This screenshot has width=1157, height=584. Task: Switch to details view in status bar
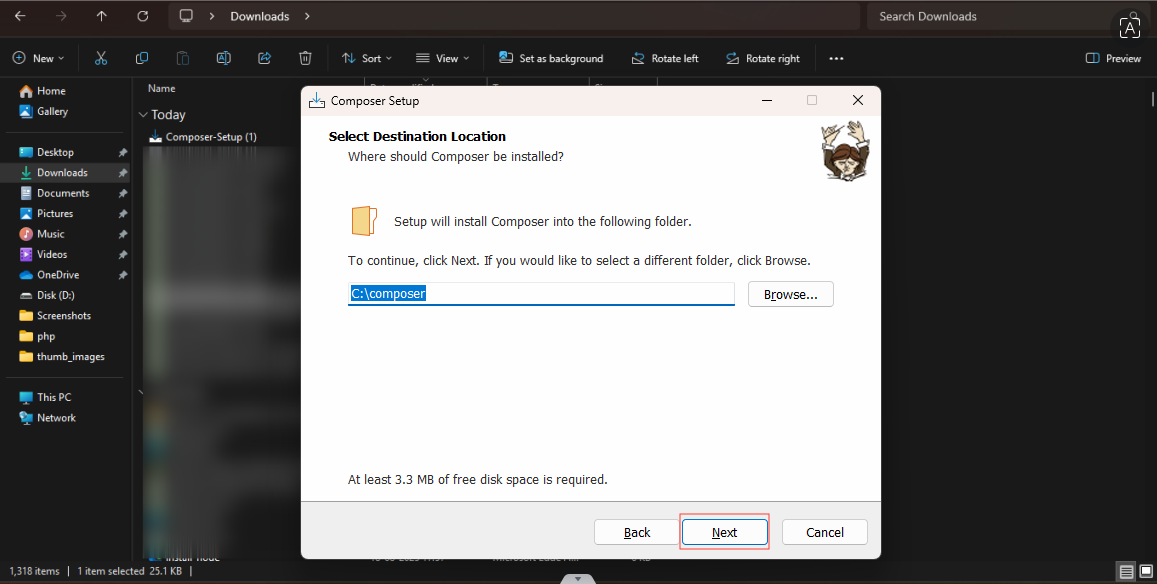[1126, 571]
